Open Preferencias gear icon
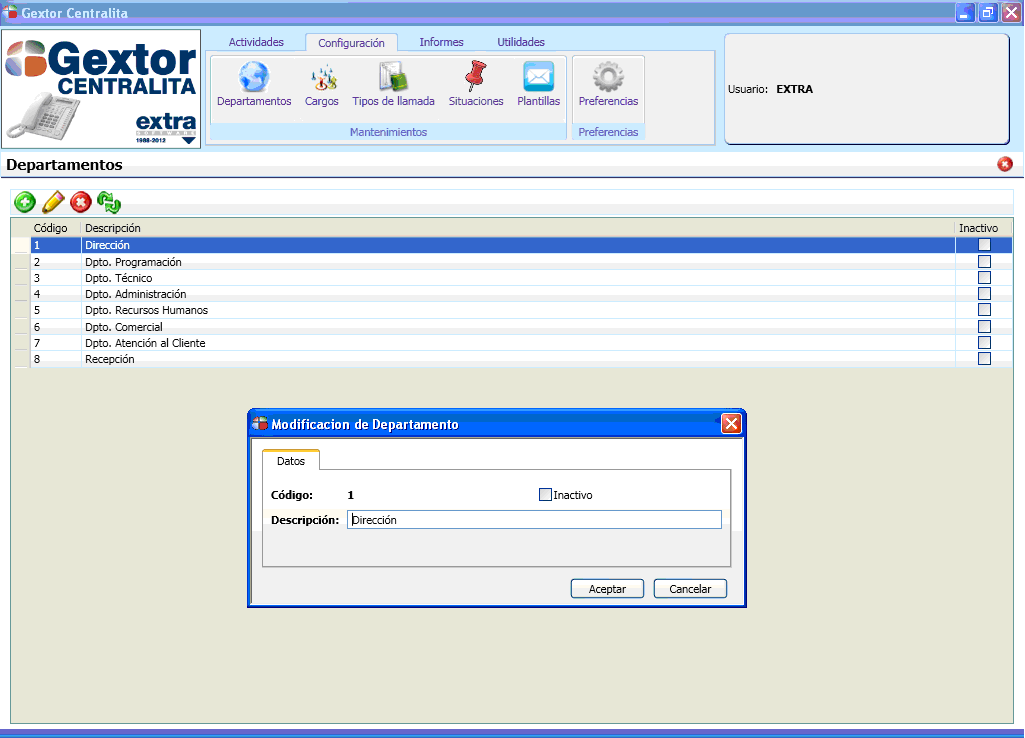This screenshot has height=738, width=1025. coord(608,78)
